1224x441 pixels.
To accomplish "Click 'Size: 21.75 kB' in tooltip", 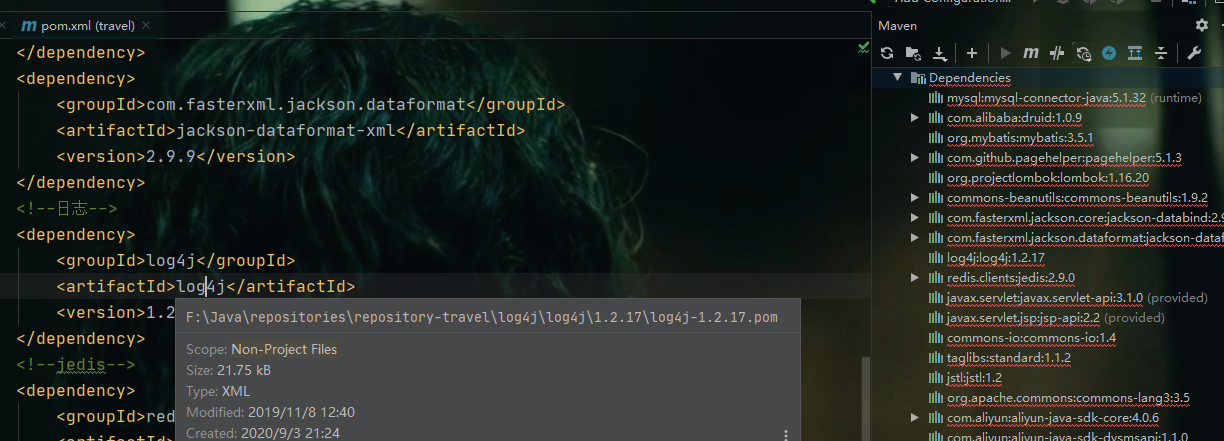I will pyautogui.click(x=228, y=370).
